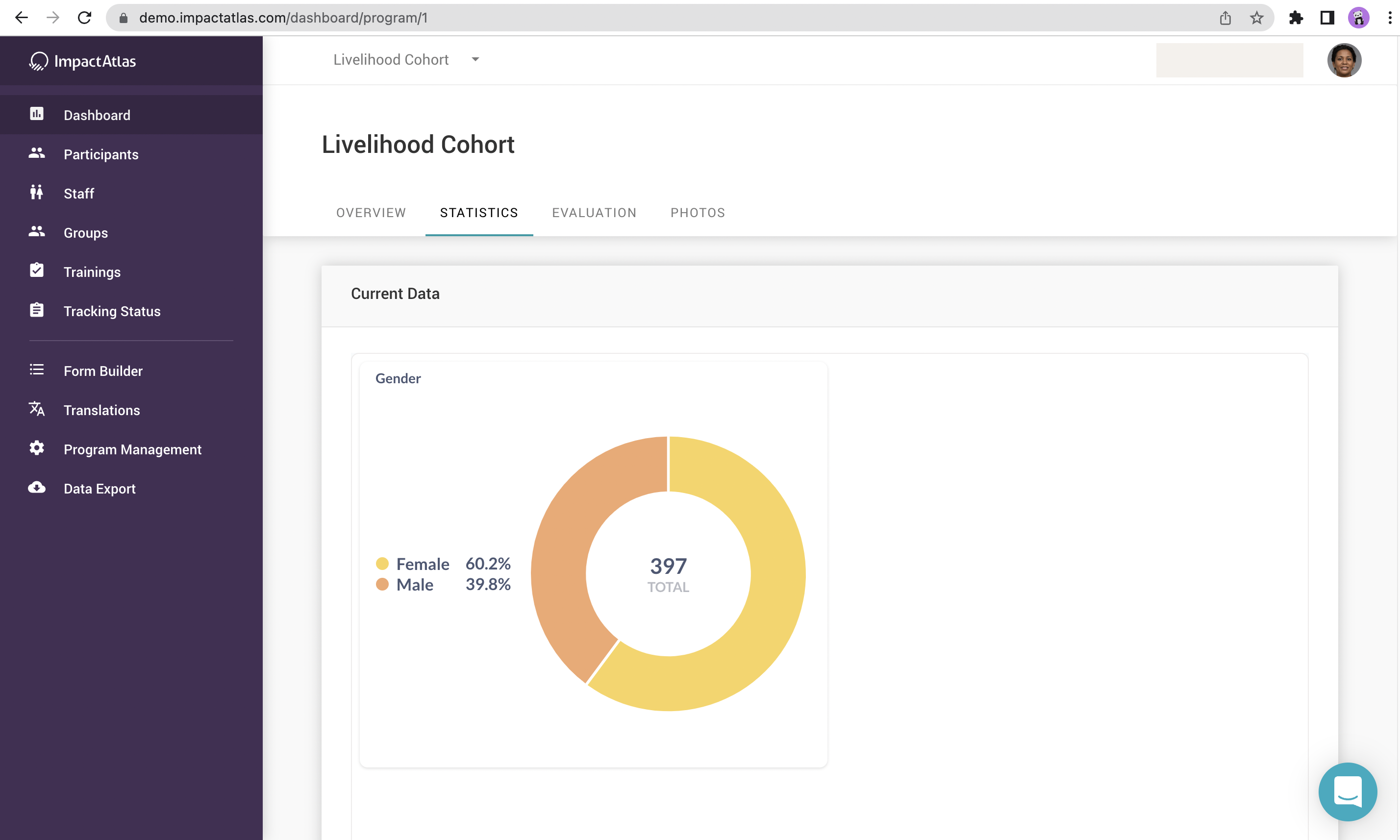The height and width of the screenshot is (840, 1400).
Task: Open the Photos tab
Action: click(698, 213)
